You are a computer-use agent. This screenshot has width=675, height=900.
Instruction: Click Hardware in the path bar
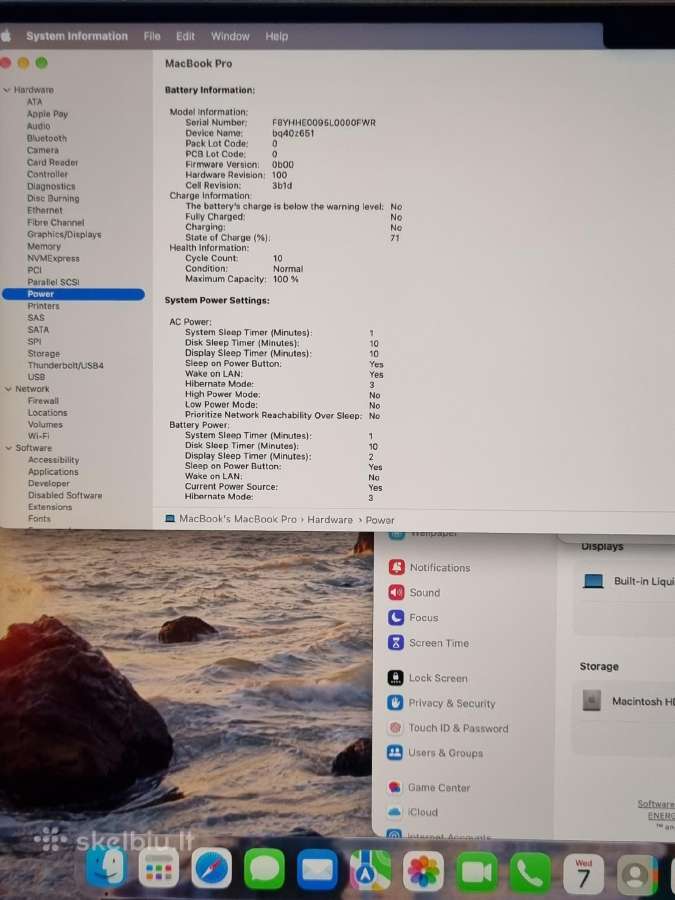330,519
